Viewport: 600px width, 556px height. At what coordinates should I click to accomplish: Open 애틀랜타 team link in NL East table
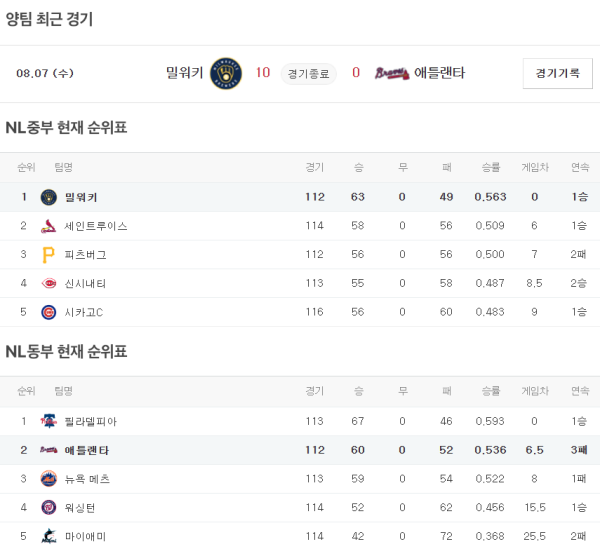(x=87, y=451)
